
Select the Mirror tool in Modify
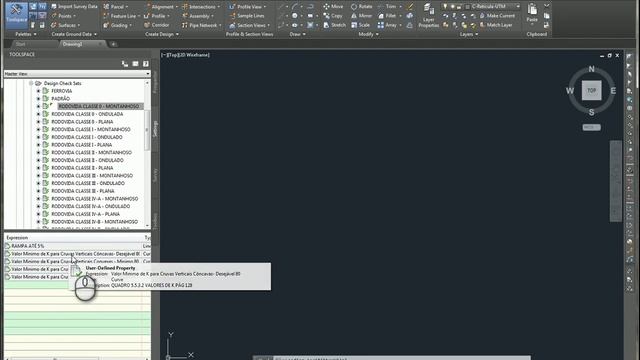[361, 16]
